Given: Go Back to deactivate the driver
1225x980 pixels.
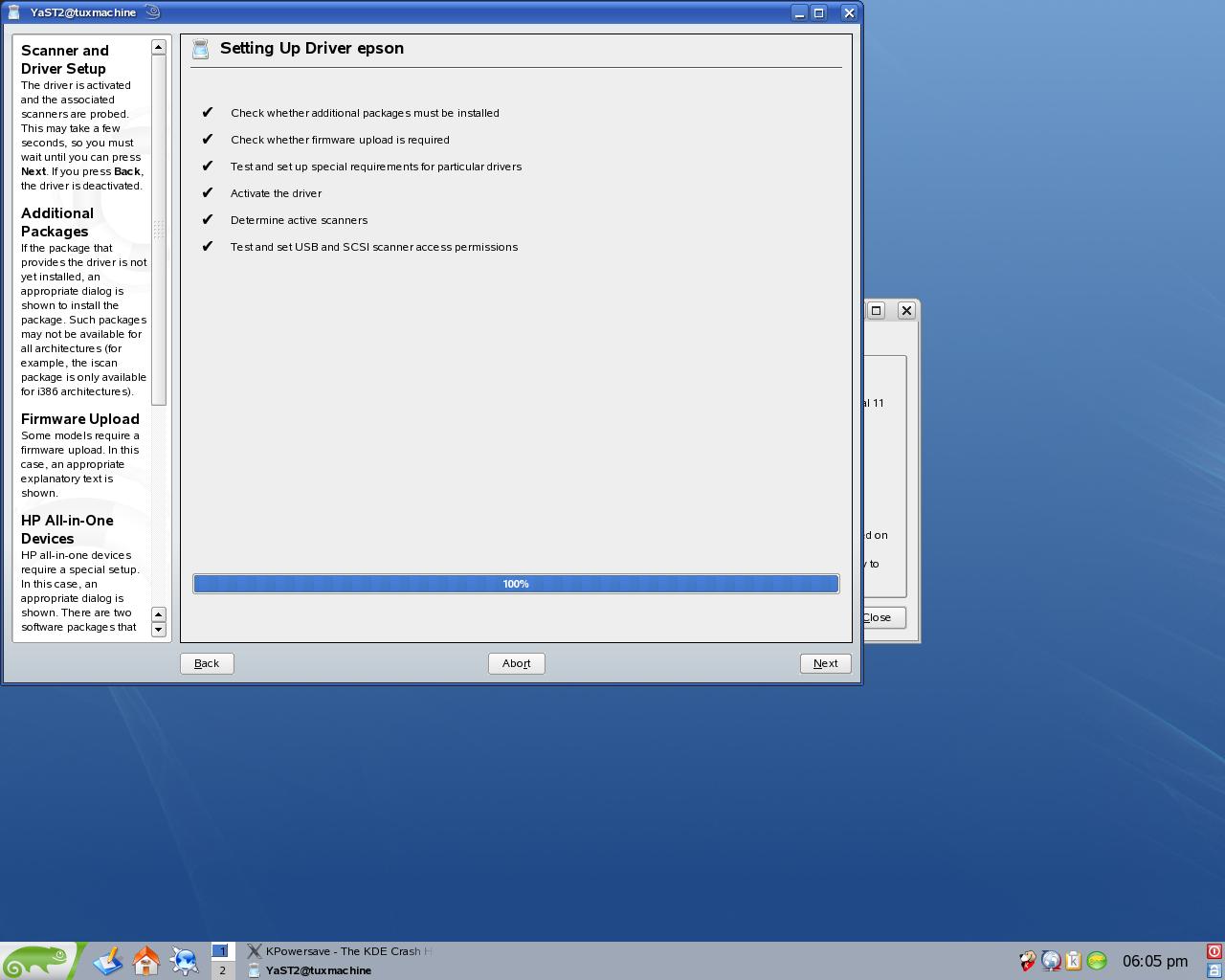Looking at the screenshot, I should [207, 663].
